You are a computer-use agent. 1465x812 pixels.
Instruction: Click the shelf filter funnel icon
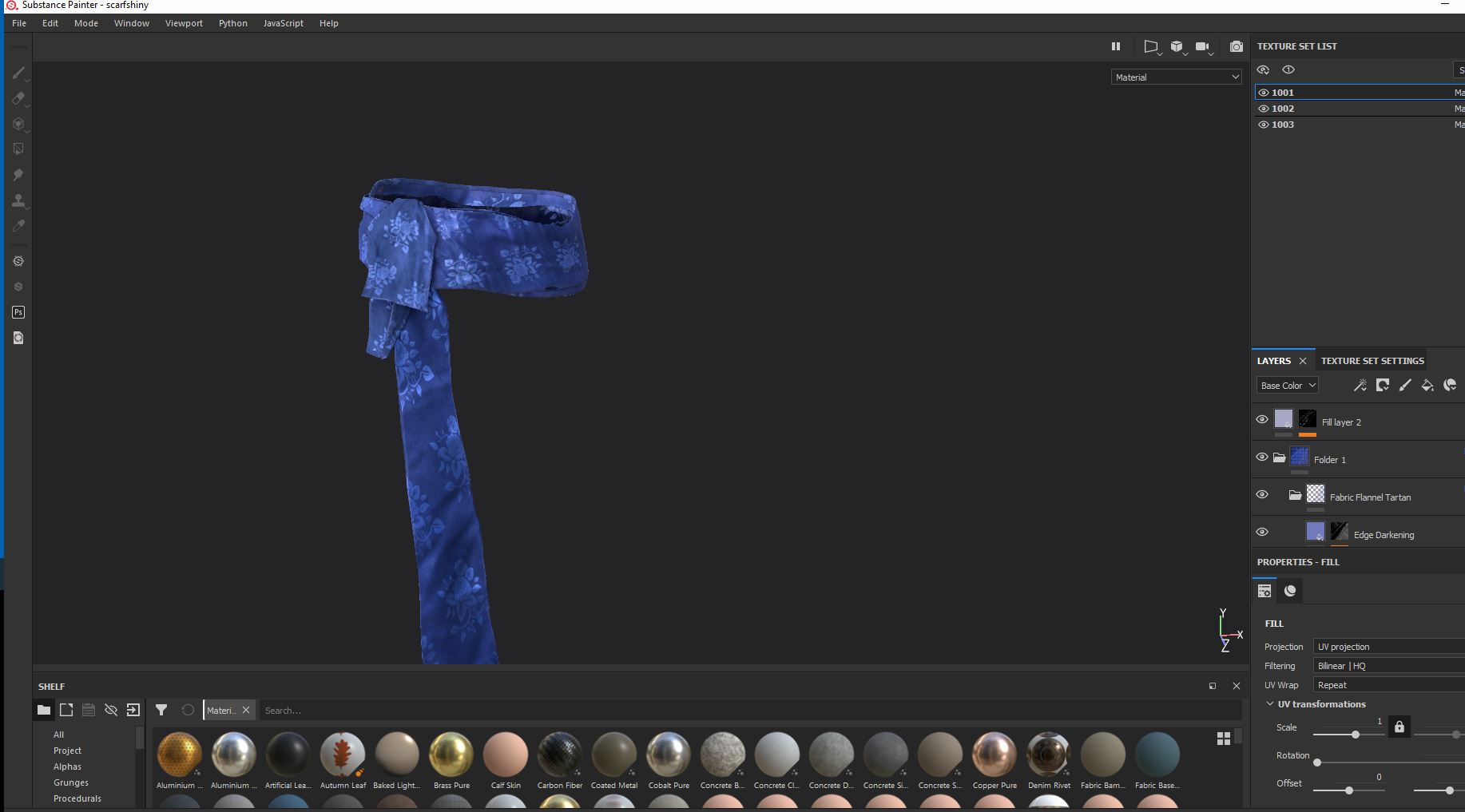[x=161, y=710]
